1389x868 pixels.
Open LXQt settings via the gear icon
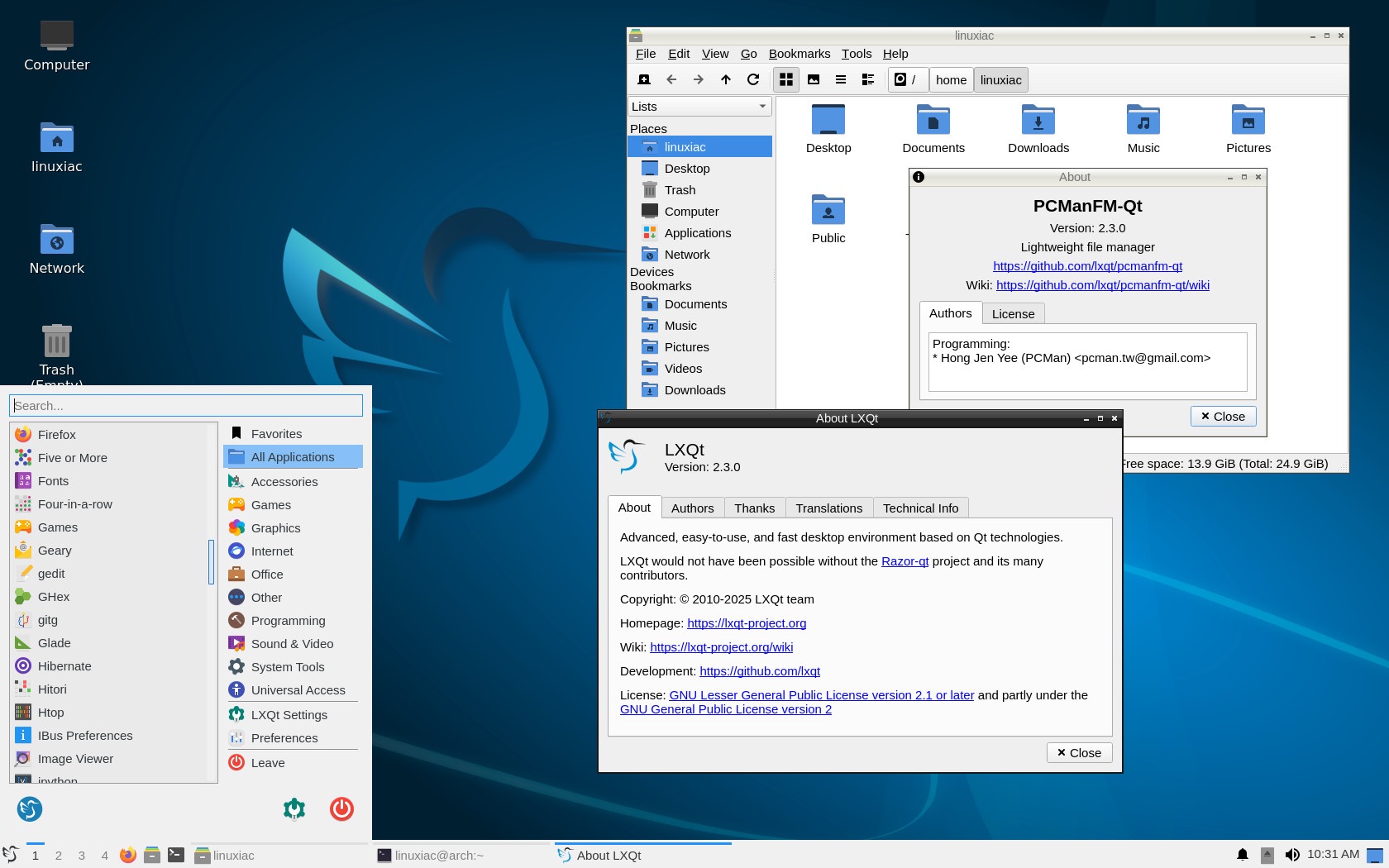(294, 808)
